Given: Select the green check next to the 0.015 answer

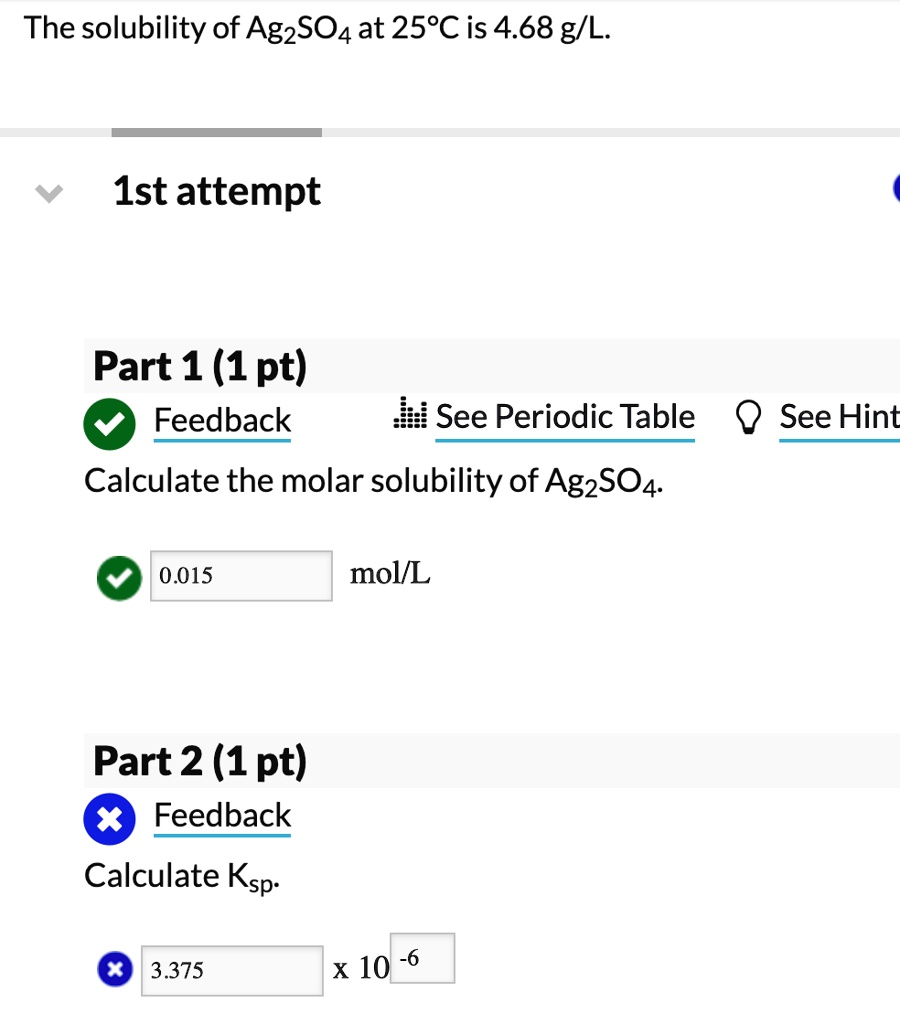Looking at the screenshot, I should pos(119,577).
